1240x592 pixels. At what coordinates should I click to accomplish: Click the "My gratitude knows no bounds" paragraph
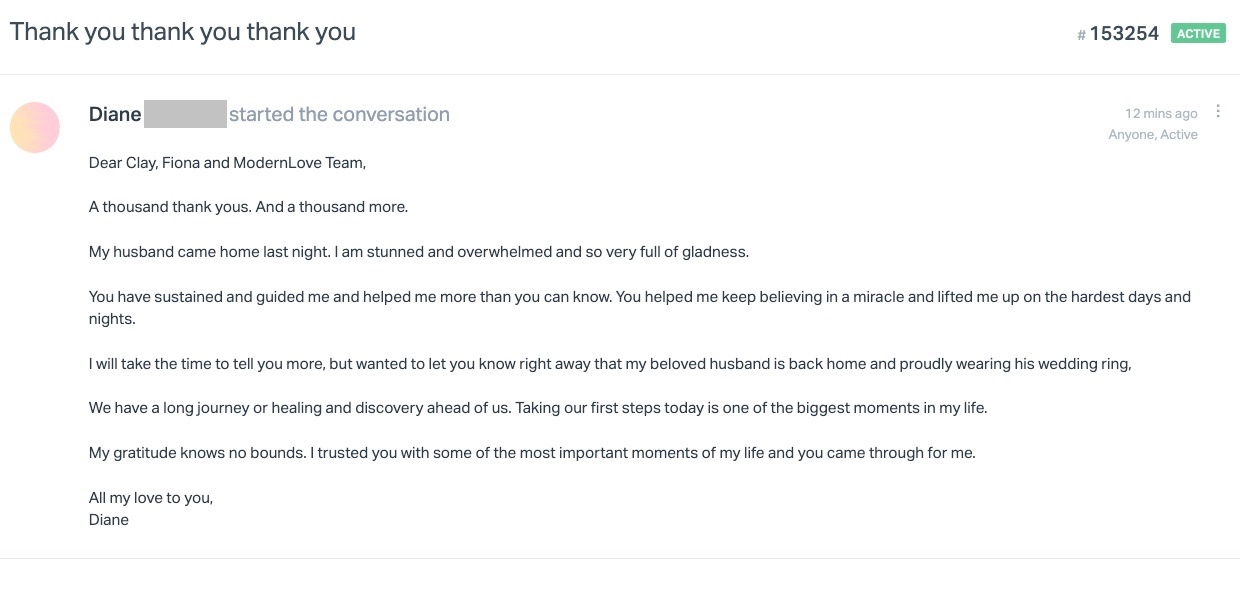pyautogui.click(x=531, y=453)
